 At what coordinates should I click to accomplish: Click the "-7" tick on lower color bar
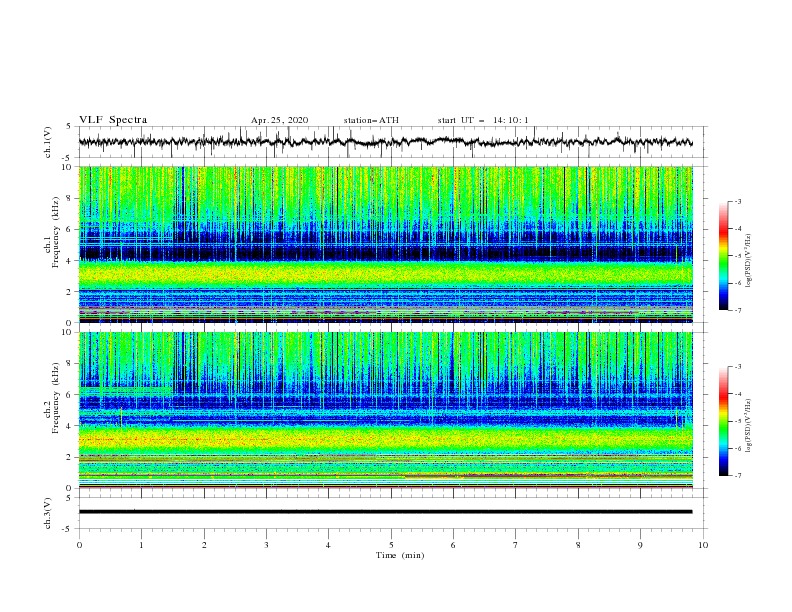[x=737, y=476]
